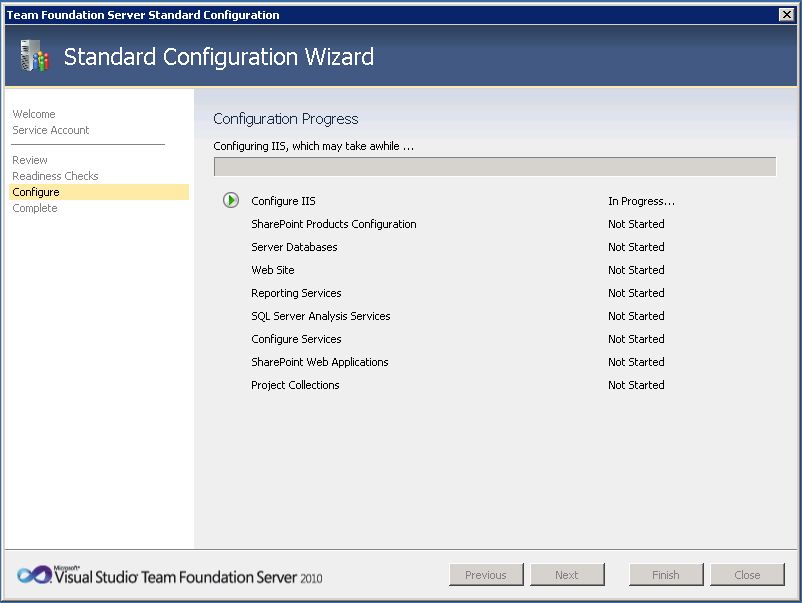Viewport: 802px width, 603px height.
Task: Select the SharePoint Products Configuration row
Action: coord(334,224)
